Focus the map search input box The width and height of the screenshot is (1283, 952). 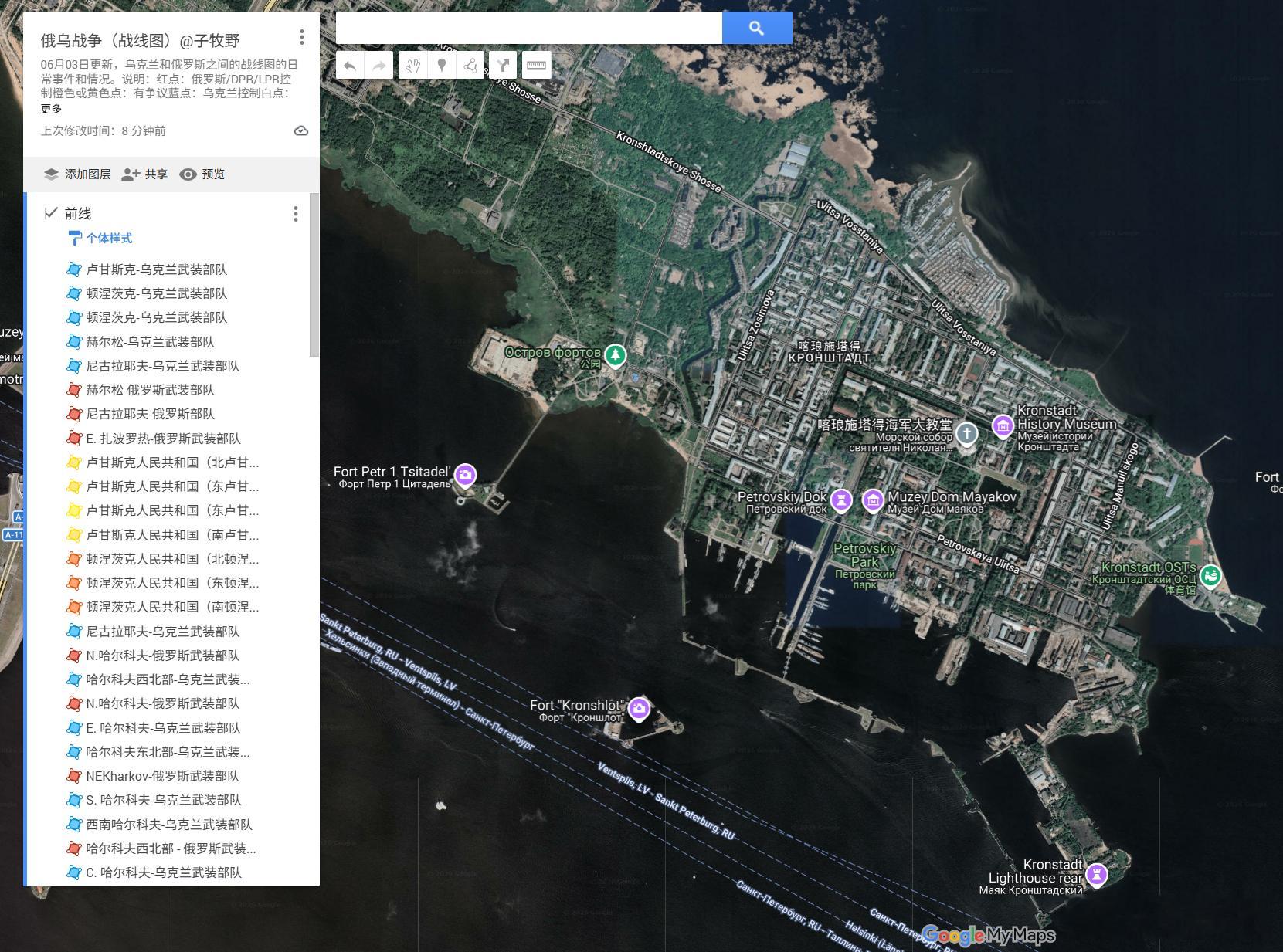[529, 28]
